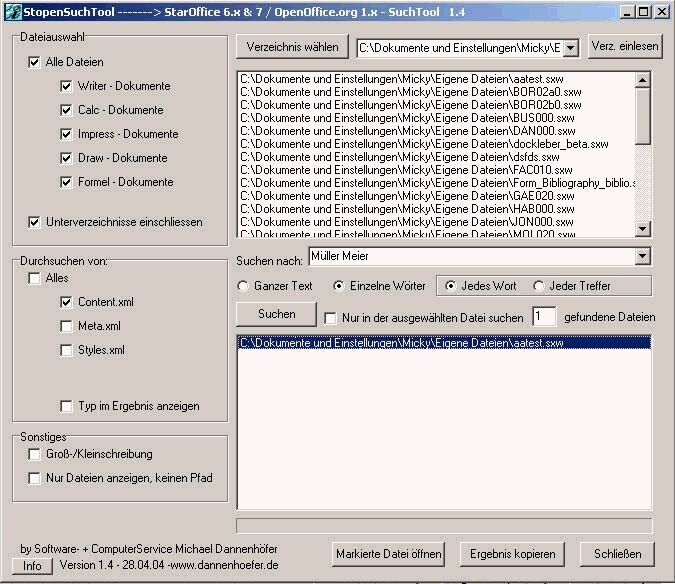This screenshot has width=675, height=584.
Task: Select dockleber_beta.sxw in the file list
Action: click(x=436, y=144)
